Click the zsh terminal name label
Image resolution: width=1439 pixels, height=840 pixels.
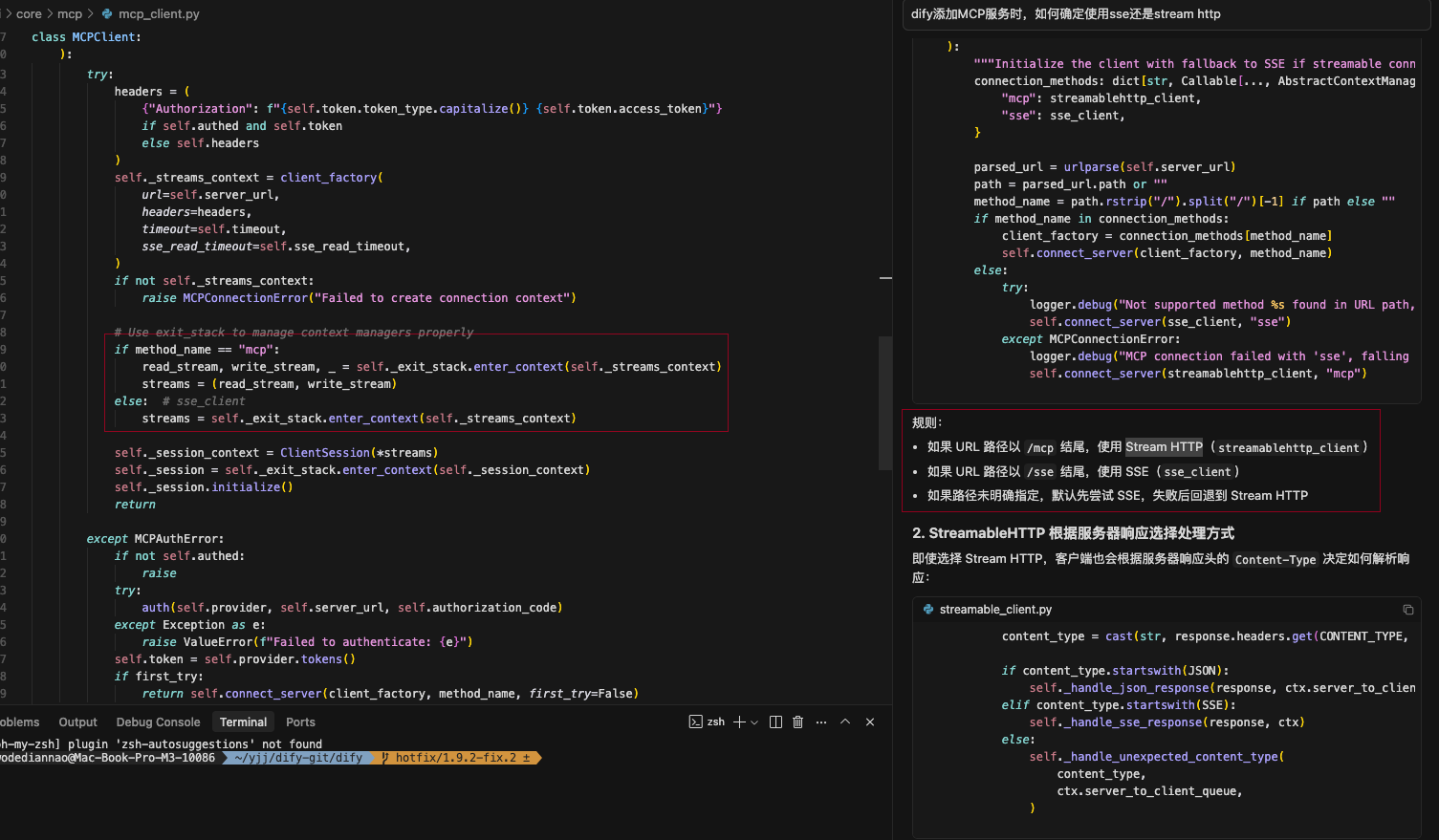click(x=716, y=722)
